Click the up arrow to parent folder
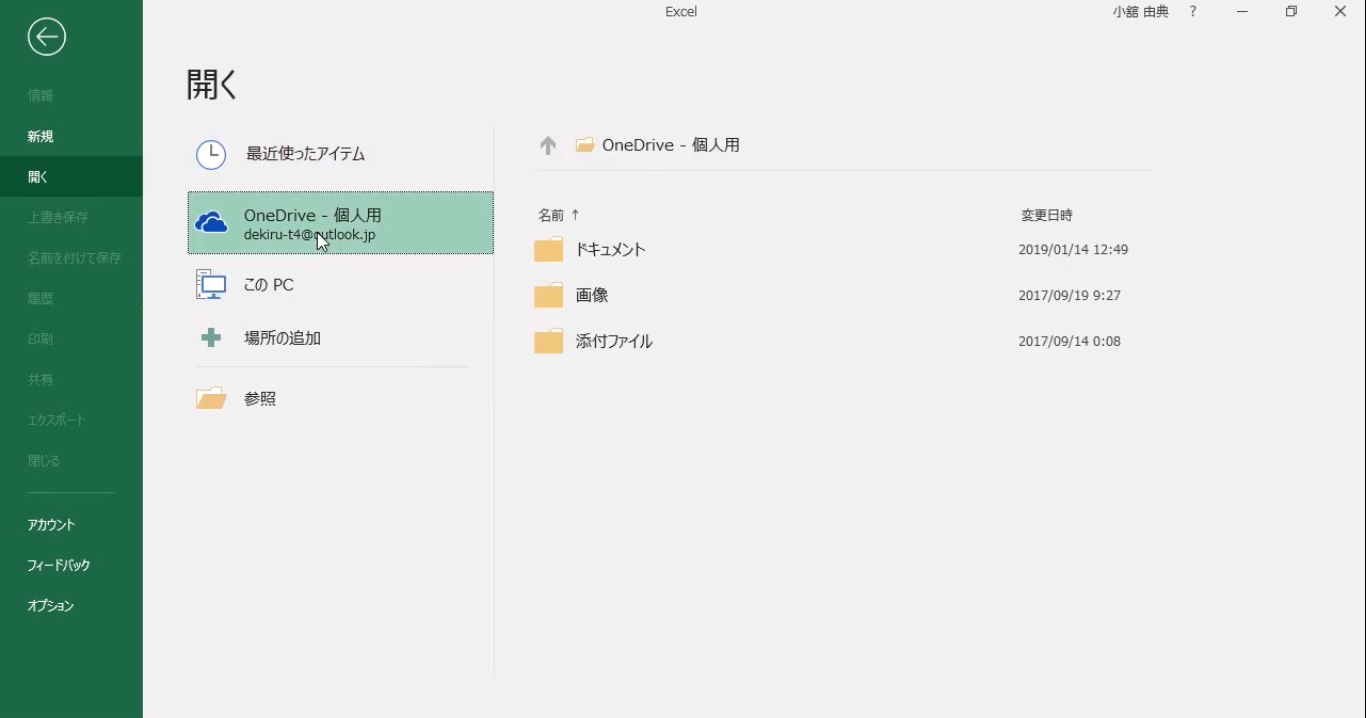Screen dimensions: 1366x718 click(x=548, y=145)
